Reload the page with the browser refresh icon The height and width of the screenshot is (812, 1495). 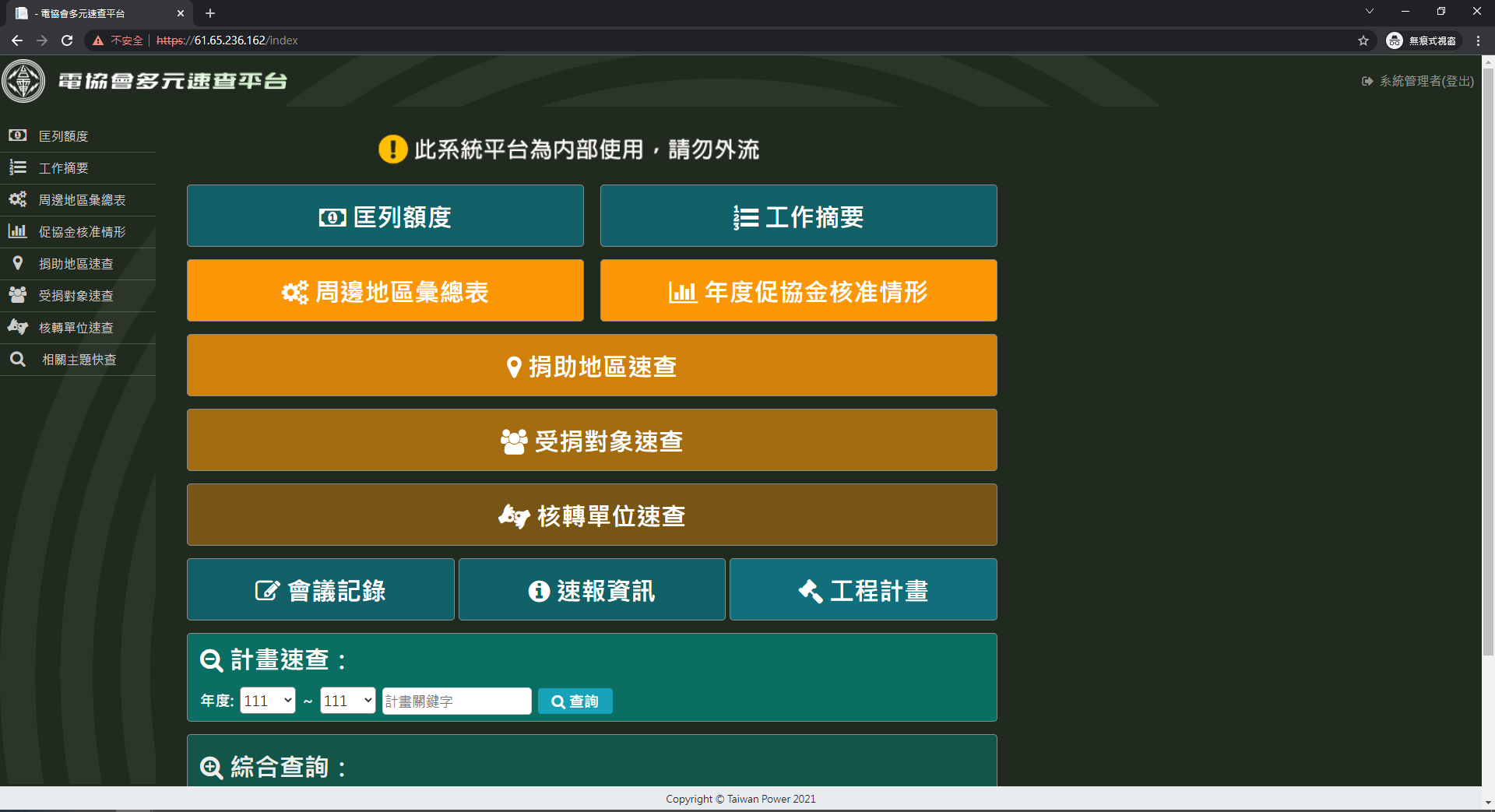click(67, 40)
